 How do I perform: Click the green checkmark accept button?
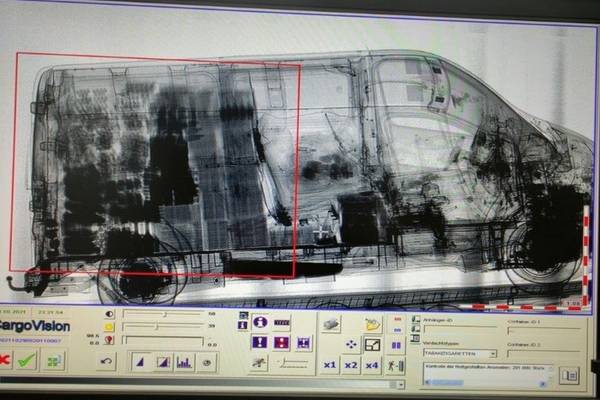26,360
